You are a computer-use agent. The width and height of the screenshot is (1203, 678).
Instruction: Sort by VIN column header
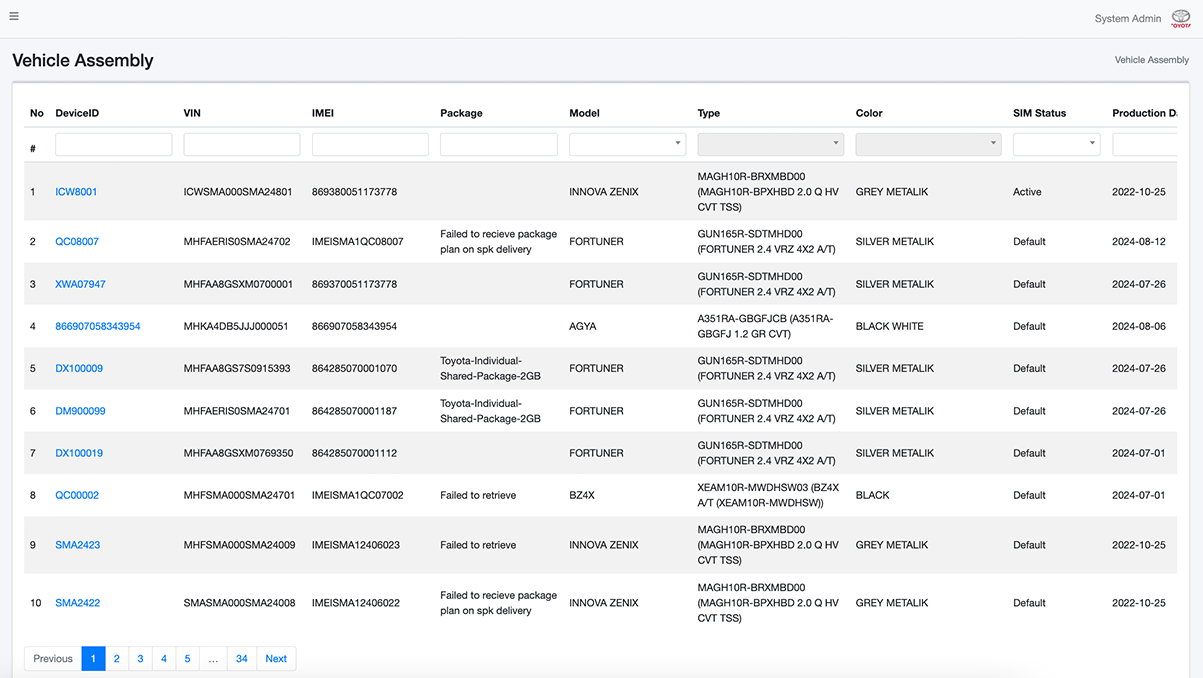[x=192, y=113]
